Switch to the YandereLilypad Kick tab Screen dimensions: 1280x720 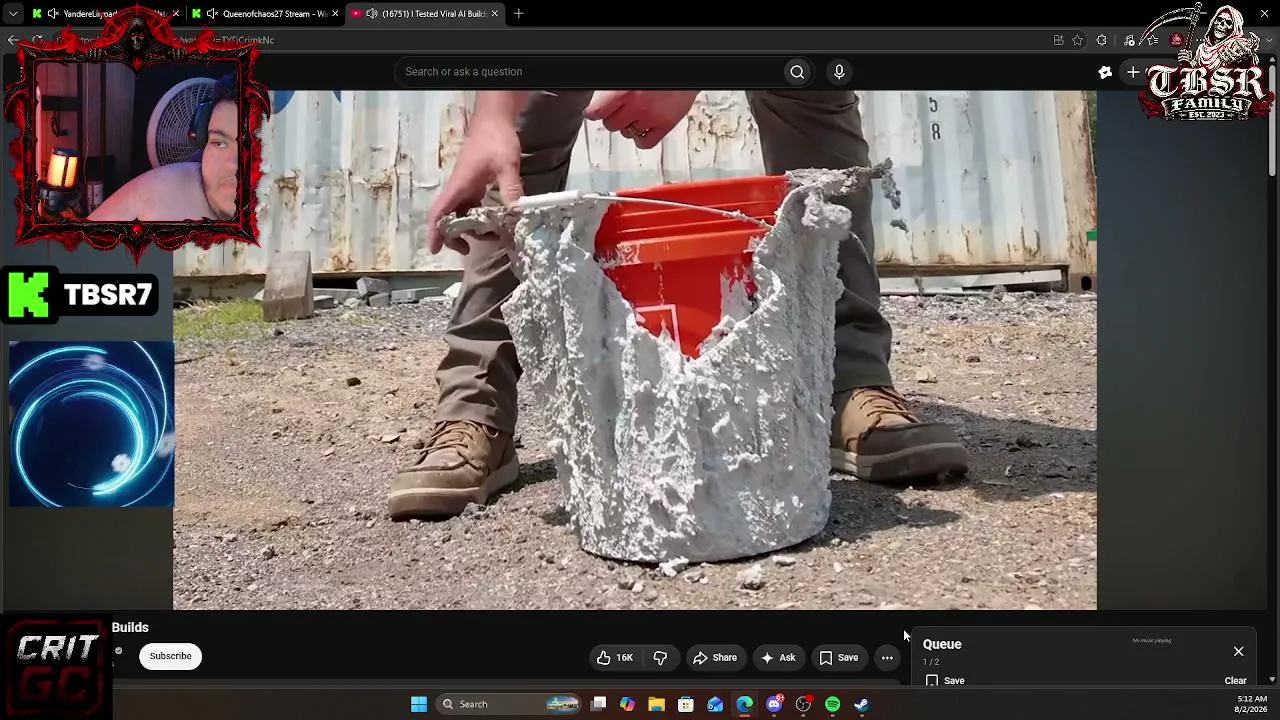[104, 14]
